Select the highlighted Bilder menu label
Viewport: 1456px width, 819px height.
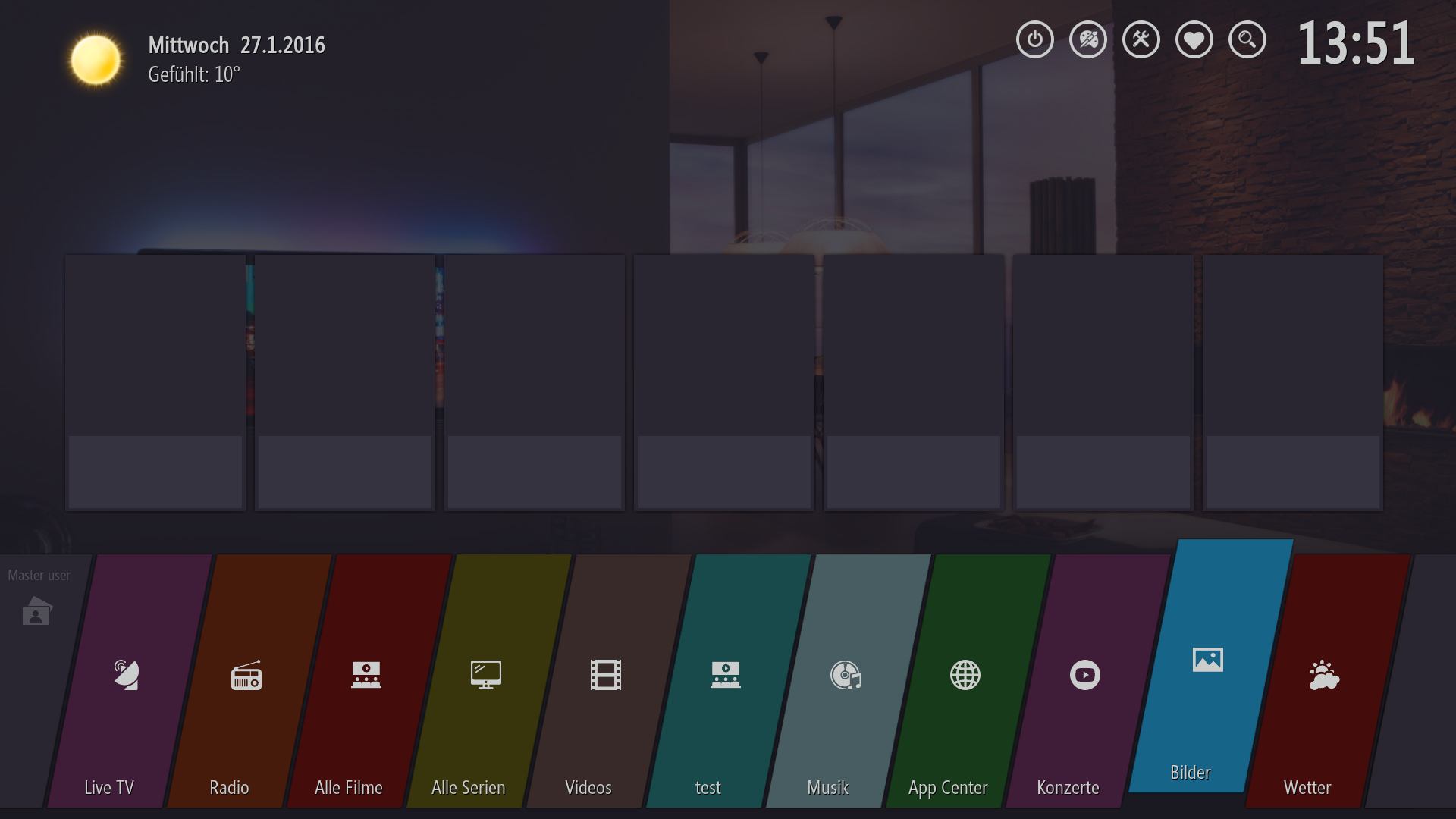coord(1191,772)
